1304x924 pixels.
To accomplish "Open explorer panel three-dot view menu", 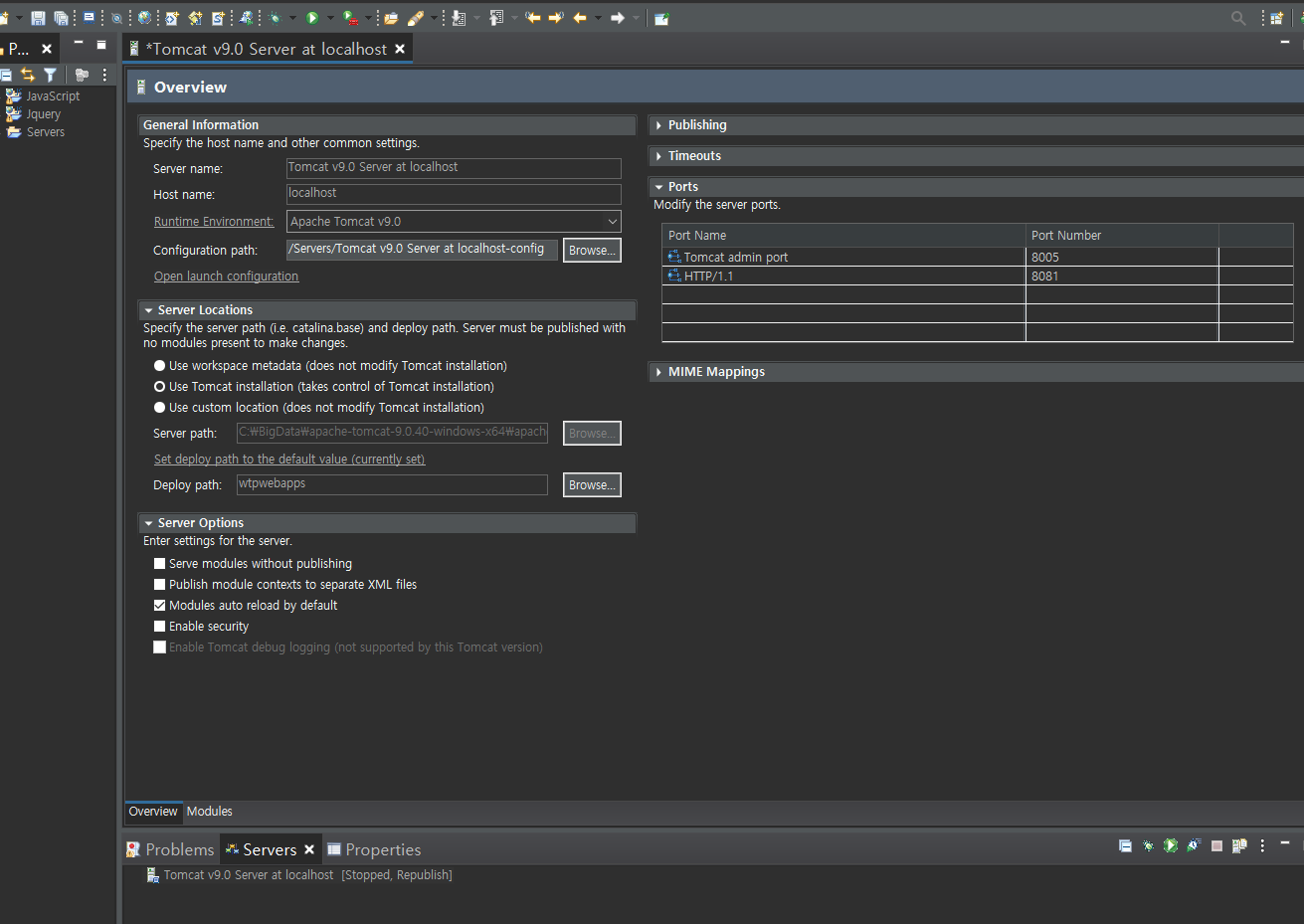I will (x=104, y=75).
